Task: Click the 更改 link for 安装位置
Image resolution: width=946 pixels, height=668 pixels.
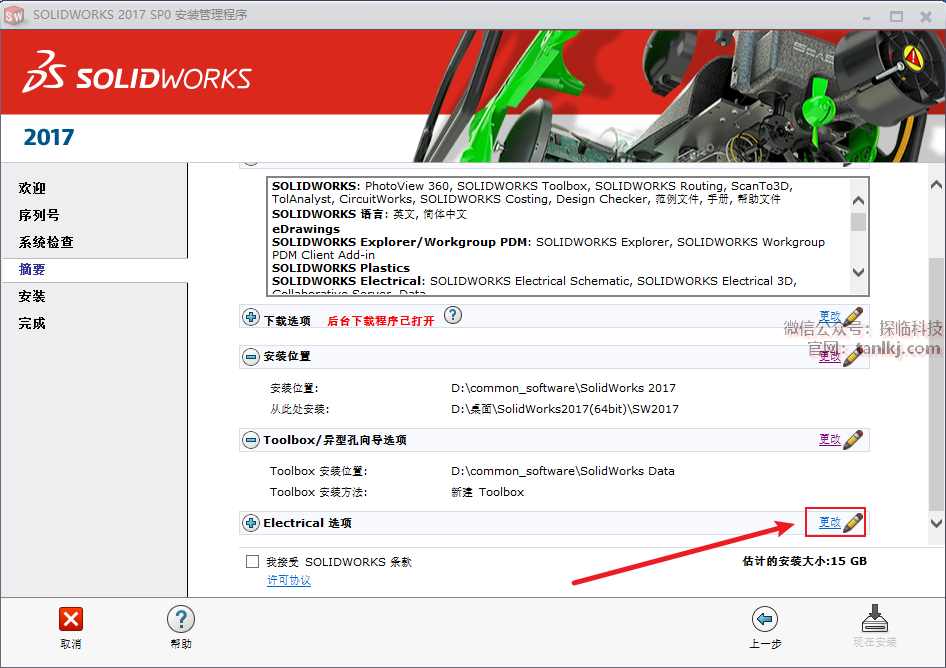Action: (x=829, y=356)
